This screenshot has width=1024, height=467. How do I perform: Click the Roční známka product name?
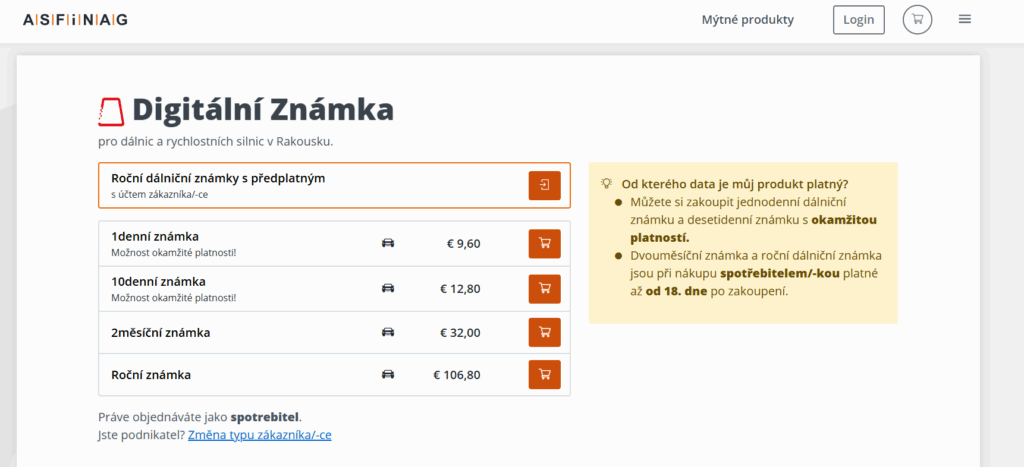click(x=151, y=375)
